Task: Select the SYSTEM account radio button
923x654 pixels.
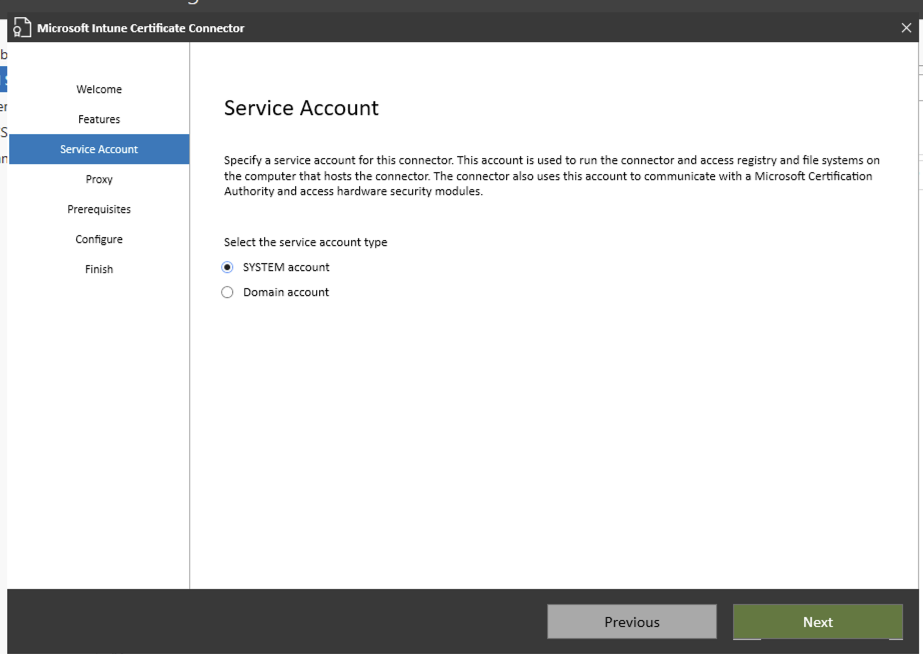Action: [227, 267]
